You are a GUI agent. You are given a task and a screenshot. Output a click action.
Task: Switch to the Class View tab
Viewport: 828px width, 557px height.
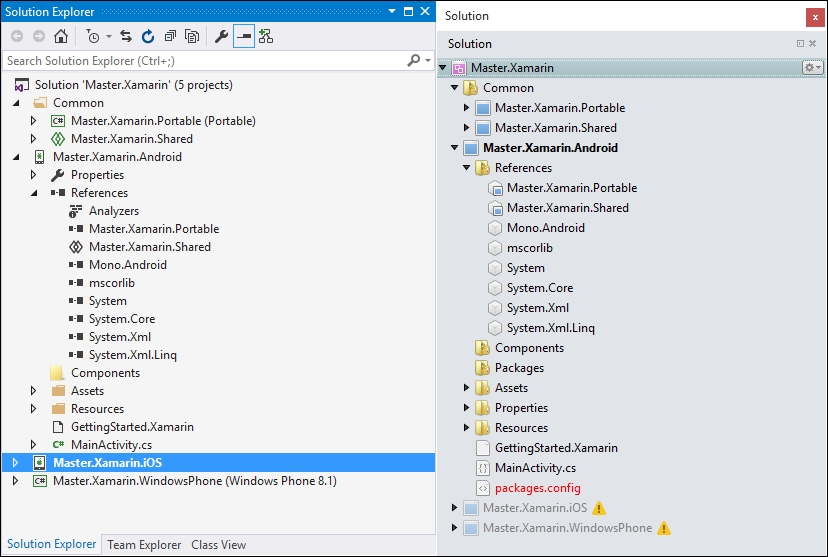tap(219, 545)
